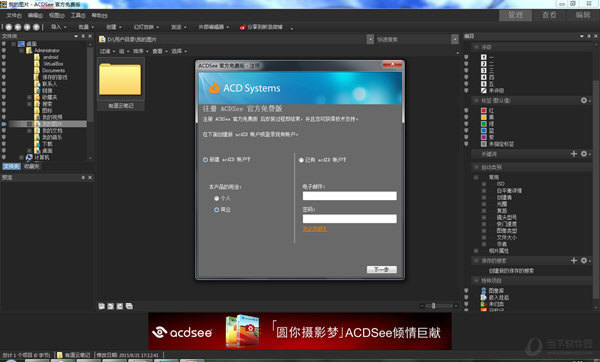
Task: Close the 预览 (Preview) pane
Action: [90, 178]
